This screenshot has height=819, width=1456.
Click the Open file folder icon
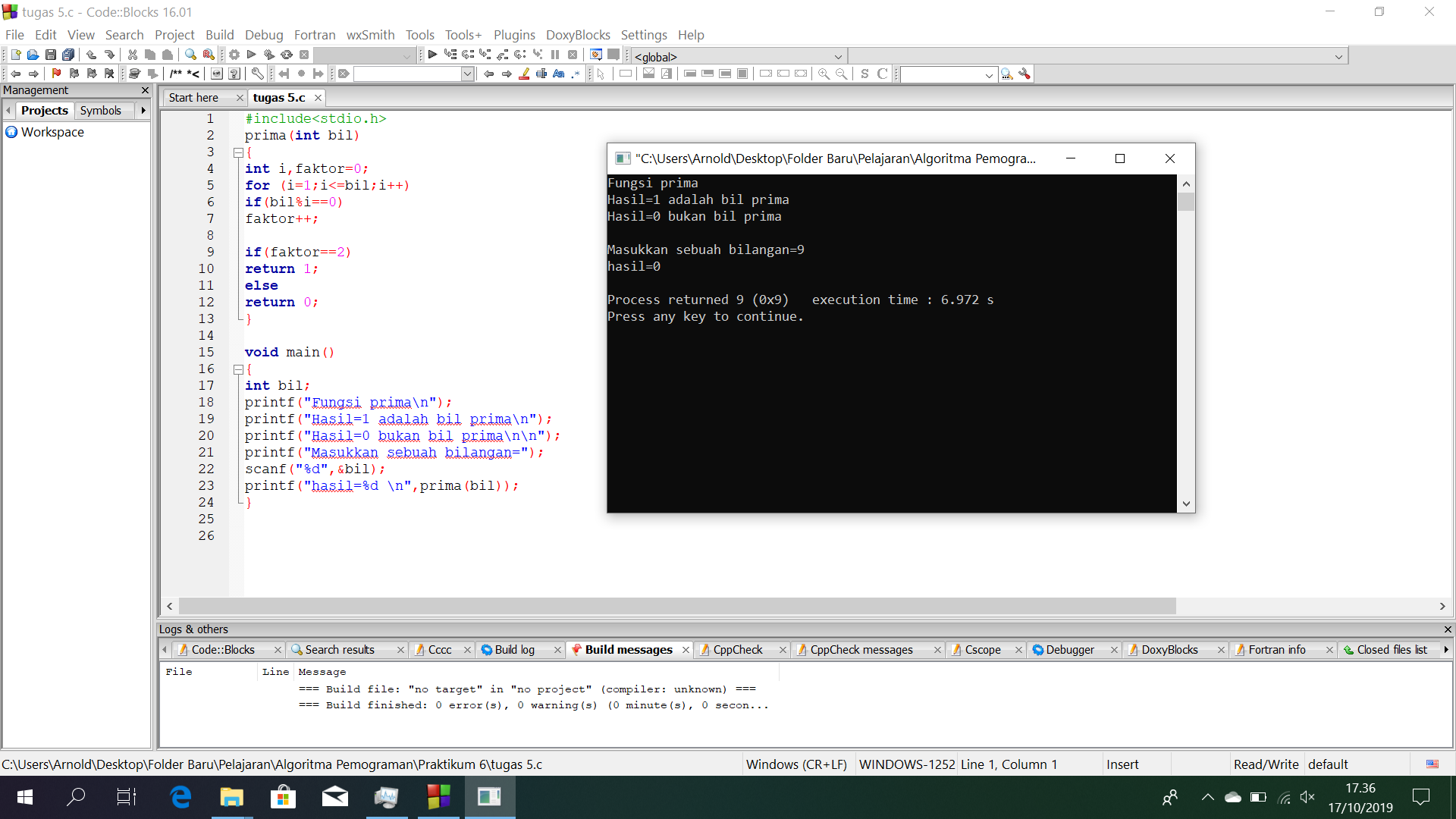[x=33, y=55]
